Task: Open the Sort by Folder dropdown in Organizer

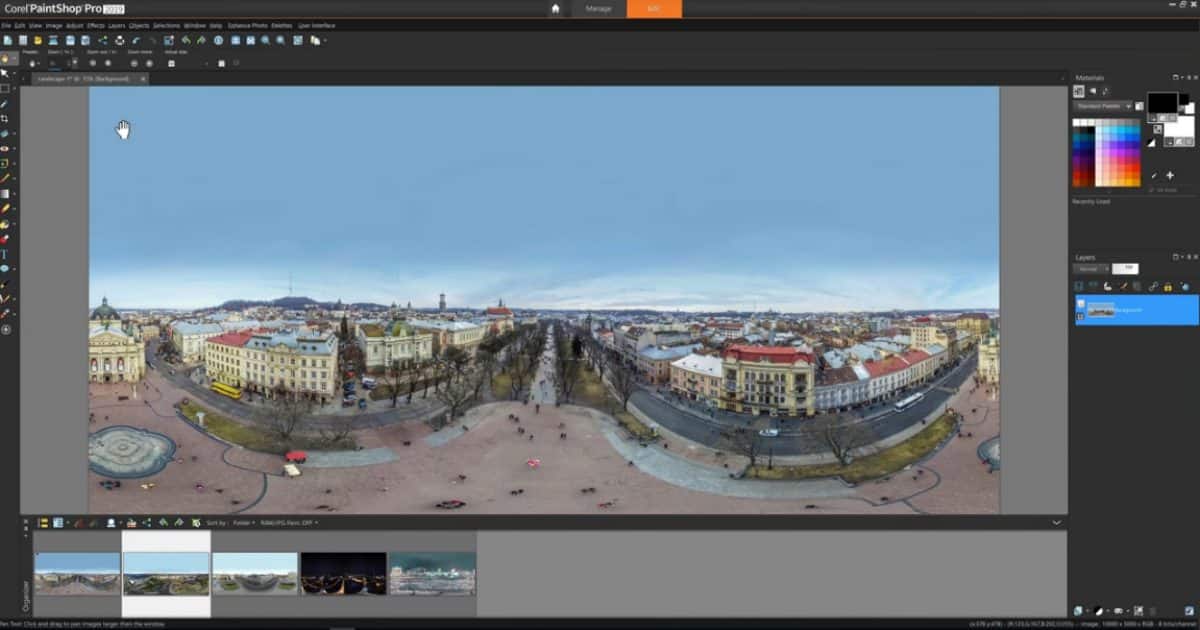Action: pyautogui.click(x=252, y=522)
